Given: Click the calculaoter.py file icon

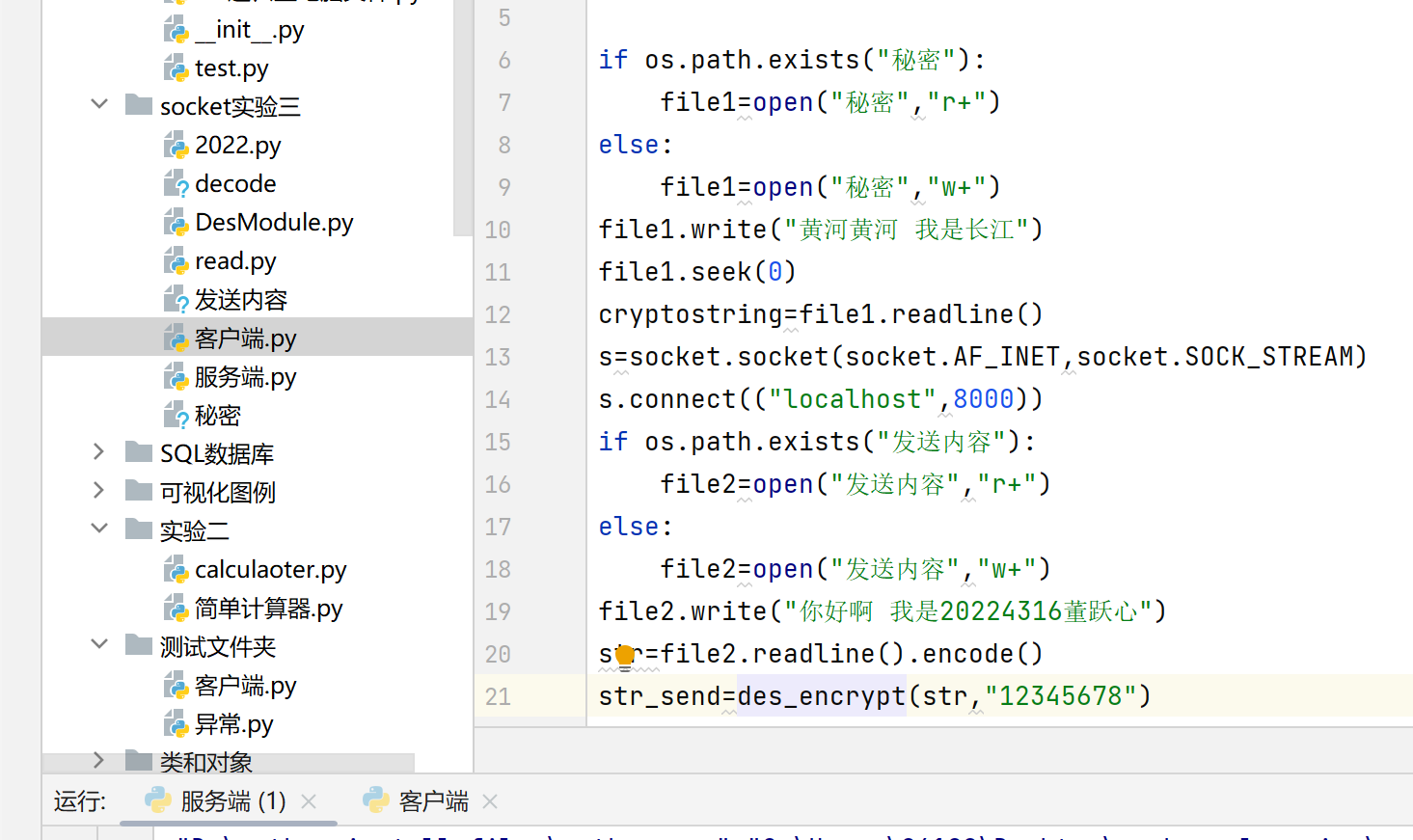Looking at the screenshot, I should pyautogui.click(x=176, y=570).
